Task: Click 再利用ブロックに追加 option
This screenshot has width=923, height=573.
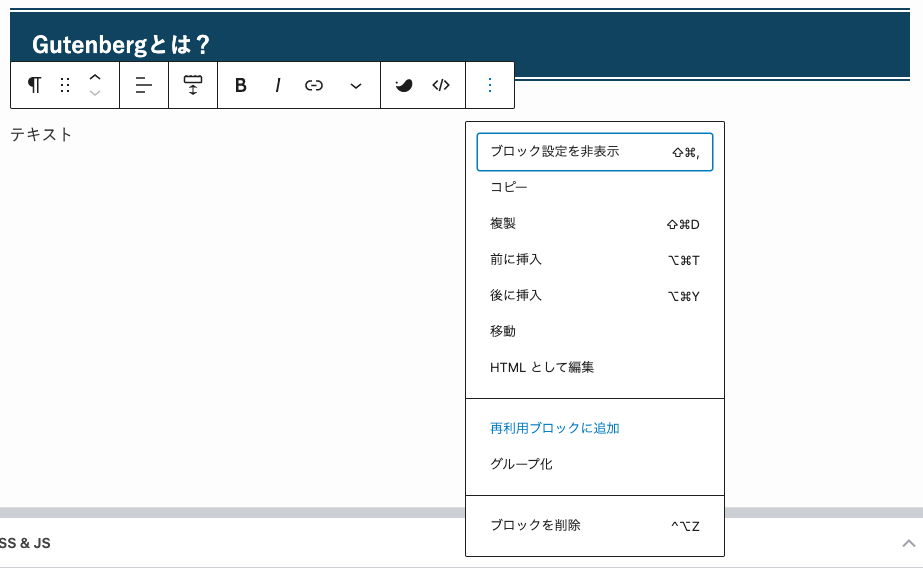Action: [595, 428]
